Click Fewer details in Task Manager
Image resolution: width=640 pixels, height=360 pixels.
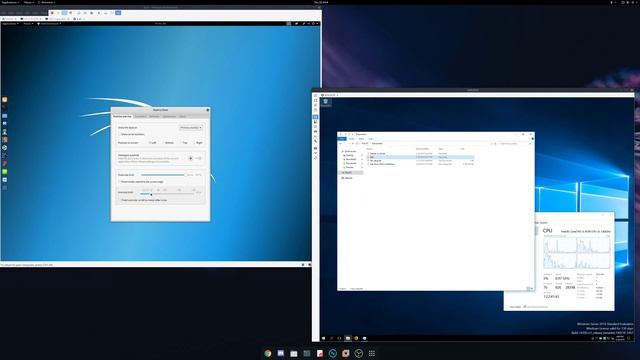[x=515, y=307]
